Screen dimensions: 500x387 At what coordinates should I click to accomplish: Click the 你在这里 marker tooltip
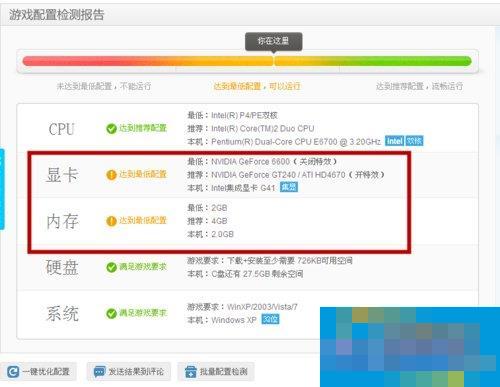pos(274,41)
